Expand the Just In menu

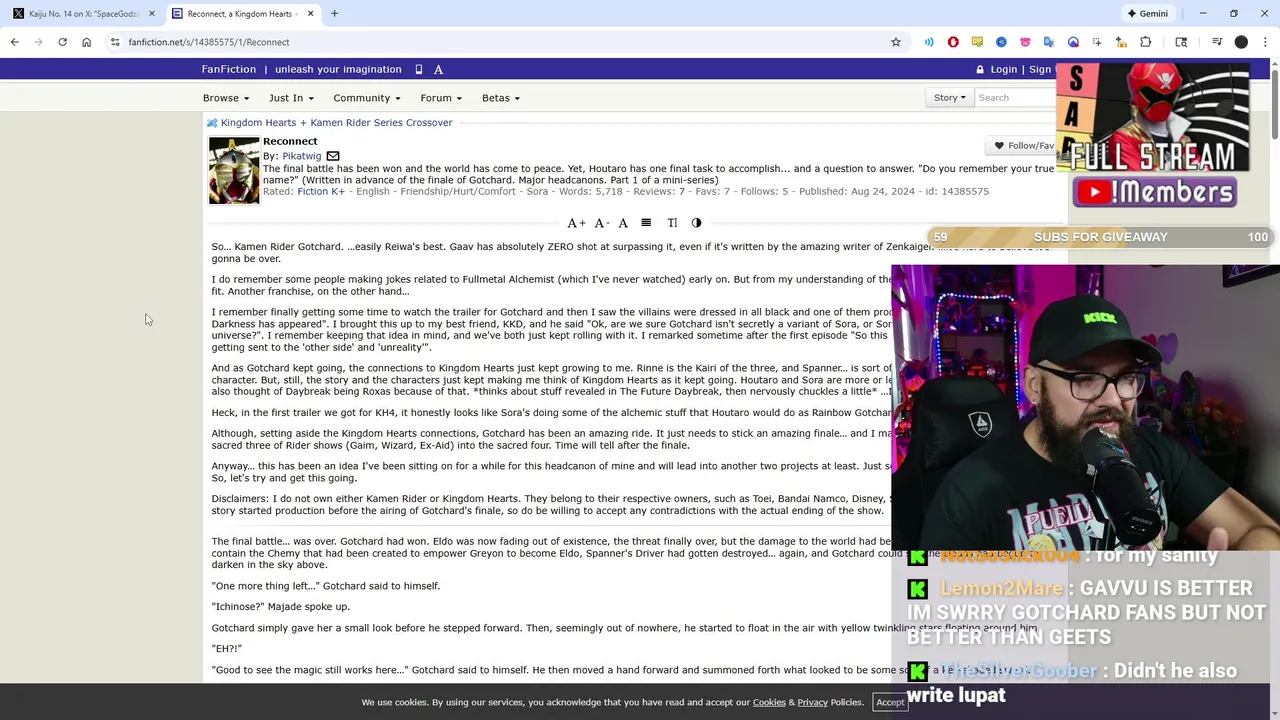291,98
